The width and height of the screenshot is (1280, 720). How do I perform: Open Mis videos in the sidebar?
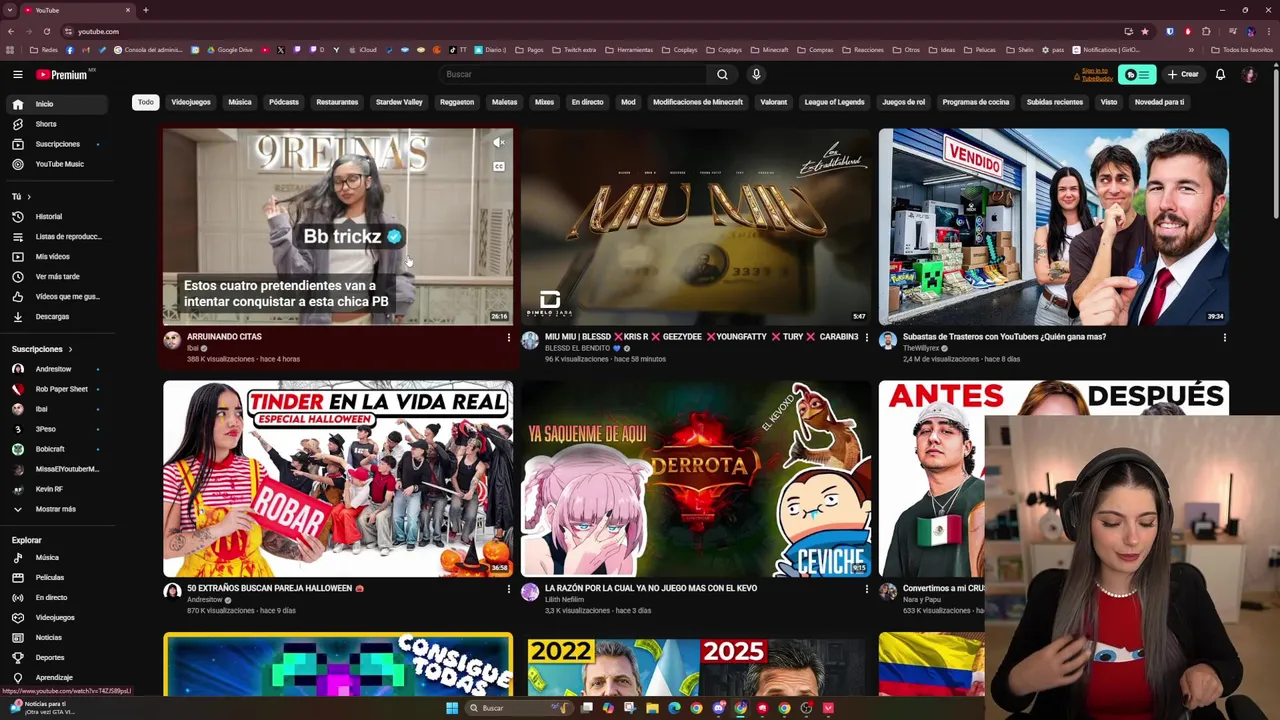tap(56, 256)
